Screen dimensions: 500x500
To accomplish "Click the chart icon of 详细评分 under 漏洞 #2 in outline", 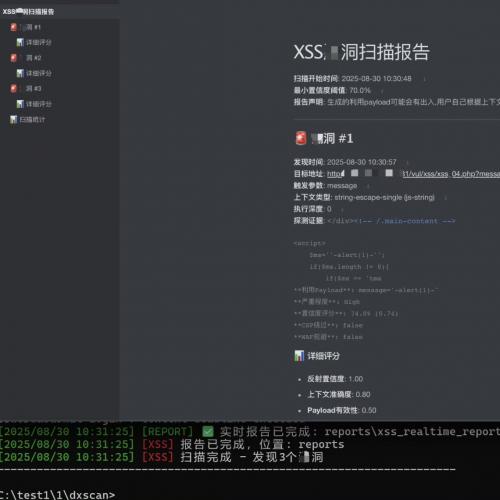I will (x=20, y=73).
